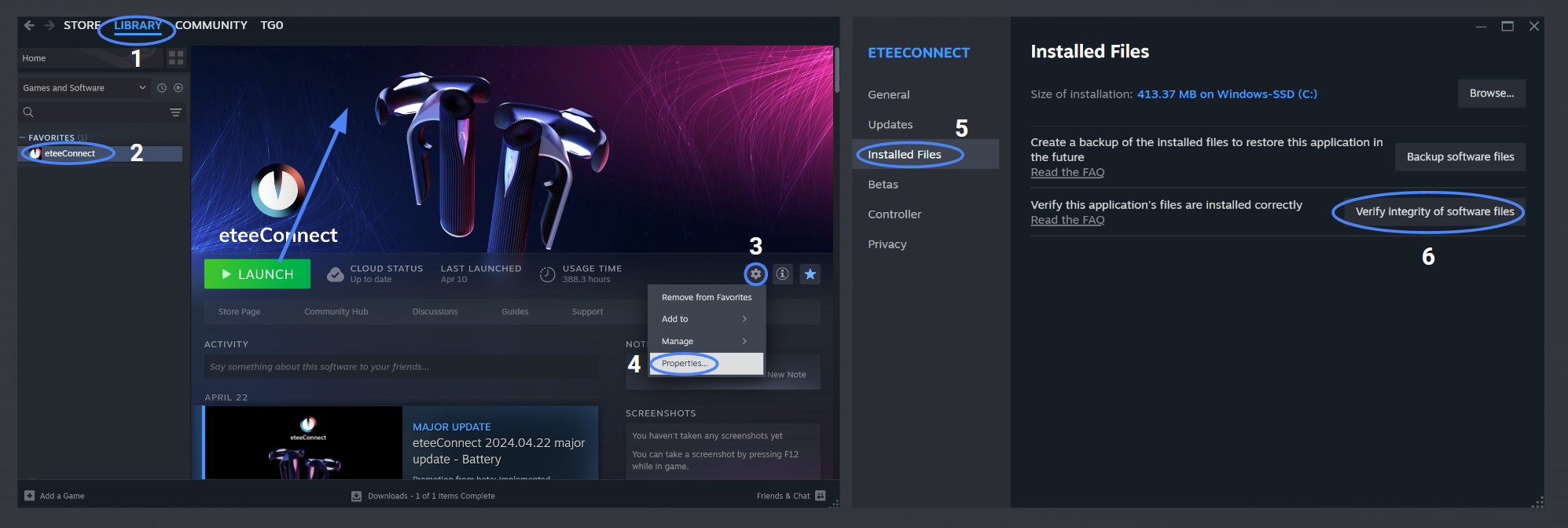Screen dimensions: 1568x528
Task: Click the eteeConnect app icon in Favorites
Action: [35, 153]
